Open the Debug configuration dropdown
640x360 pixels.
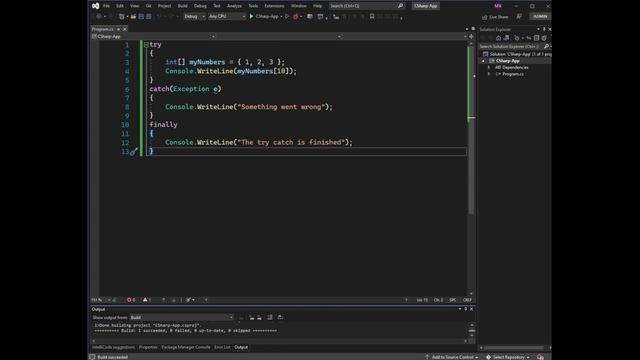[x=194, y=16]
